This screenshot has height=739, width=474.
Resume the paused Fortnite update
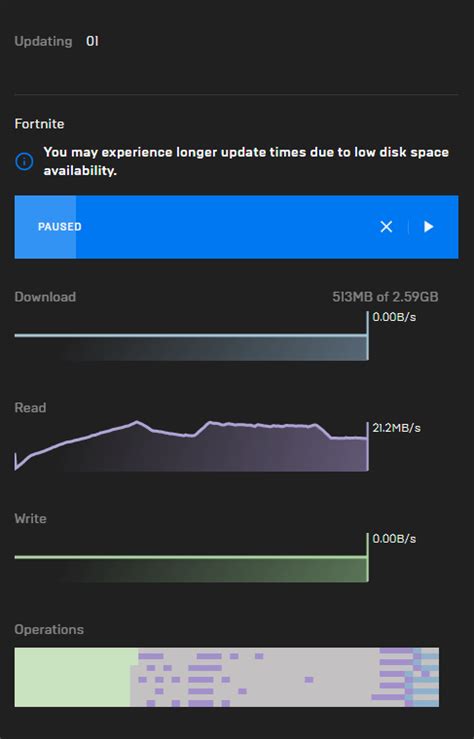(428, 227)
